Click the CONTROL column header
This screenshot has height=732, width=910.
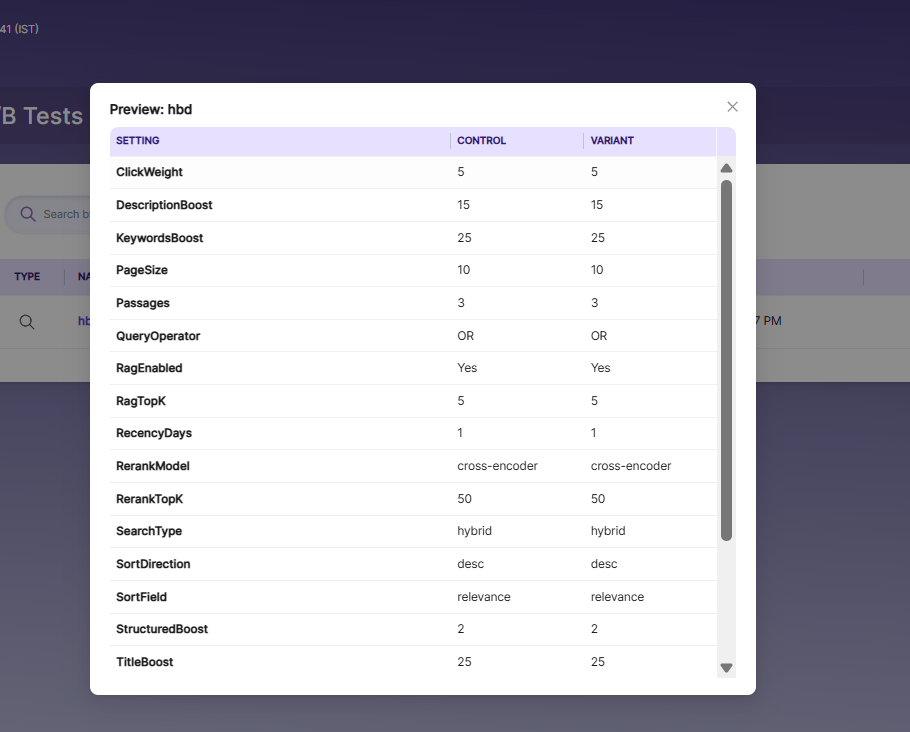(x=481, y=140)
